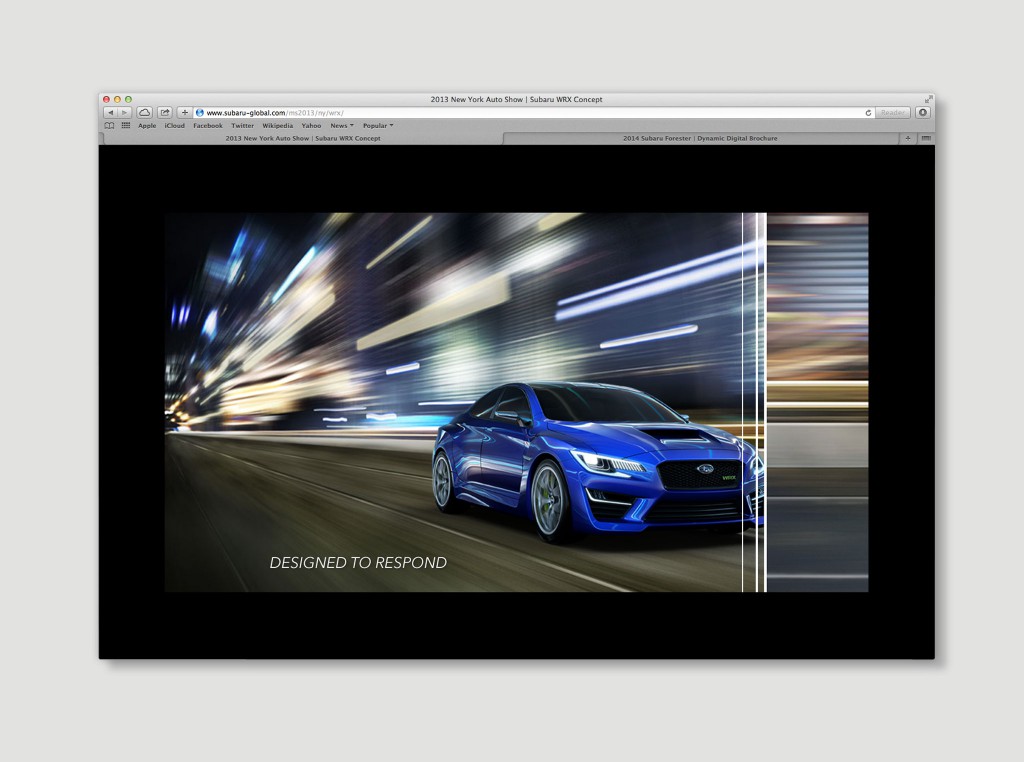Enter full screen with the corner arrows icon
Viewport: 1024px width, 762px height.
(928, 99)
